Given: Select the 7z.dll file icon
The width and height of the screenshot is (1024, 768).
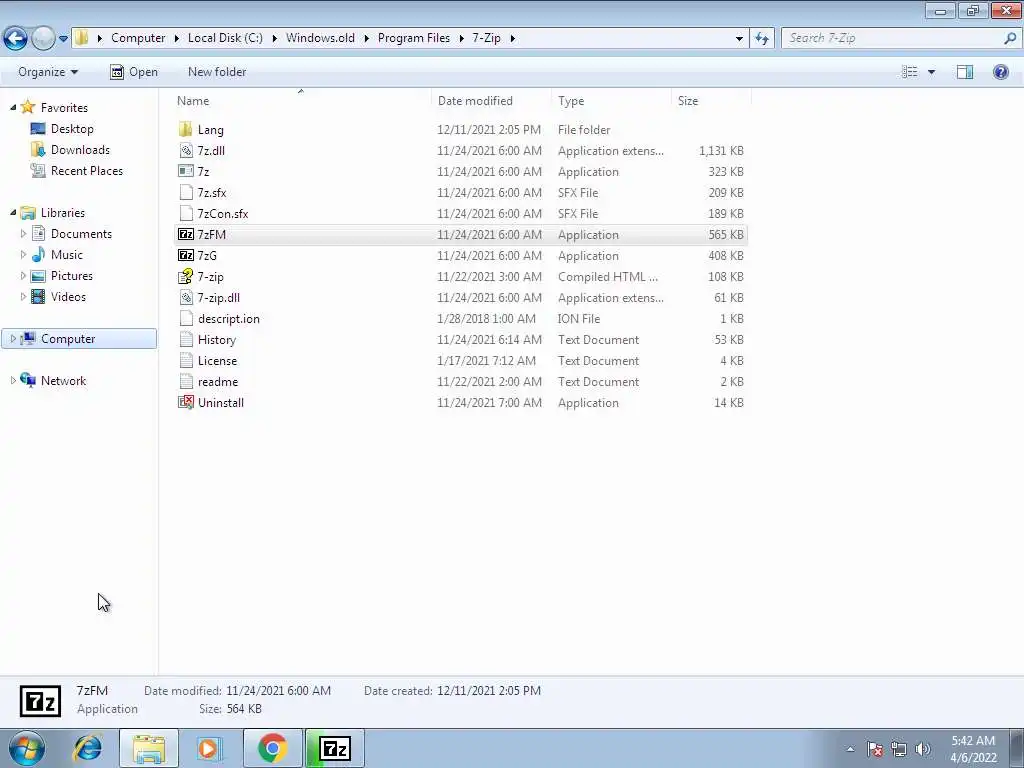Looking at the screenshot, I should [185, 150].
